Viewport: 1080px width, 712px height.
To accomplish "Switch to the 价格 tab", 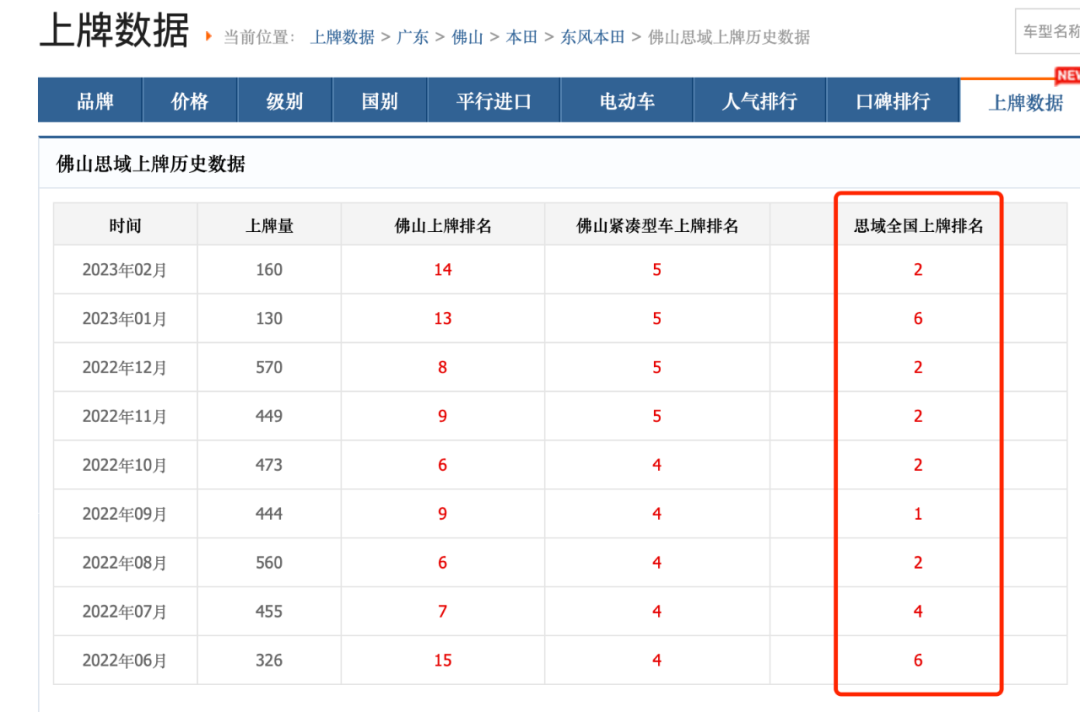I will click(x=190, y=101).
